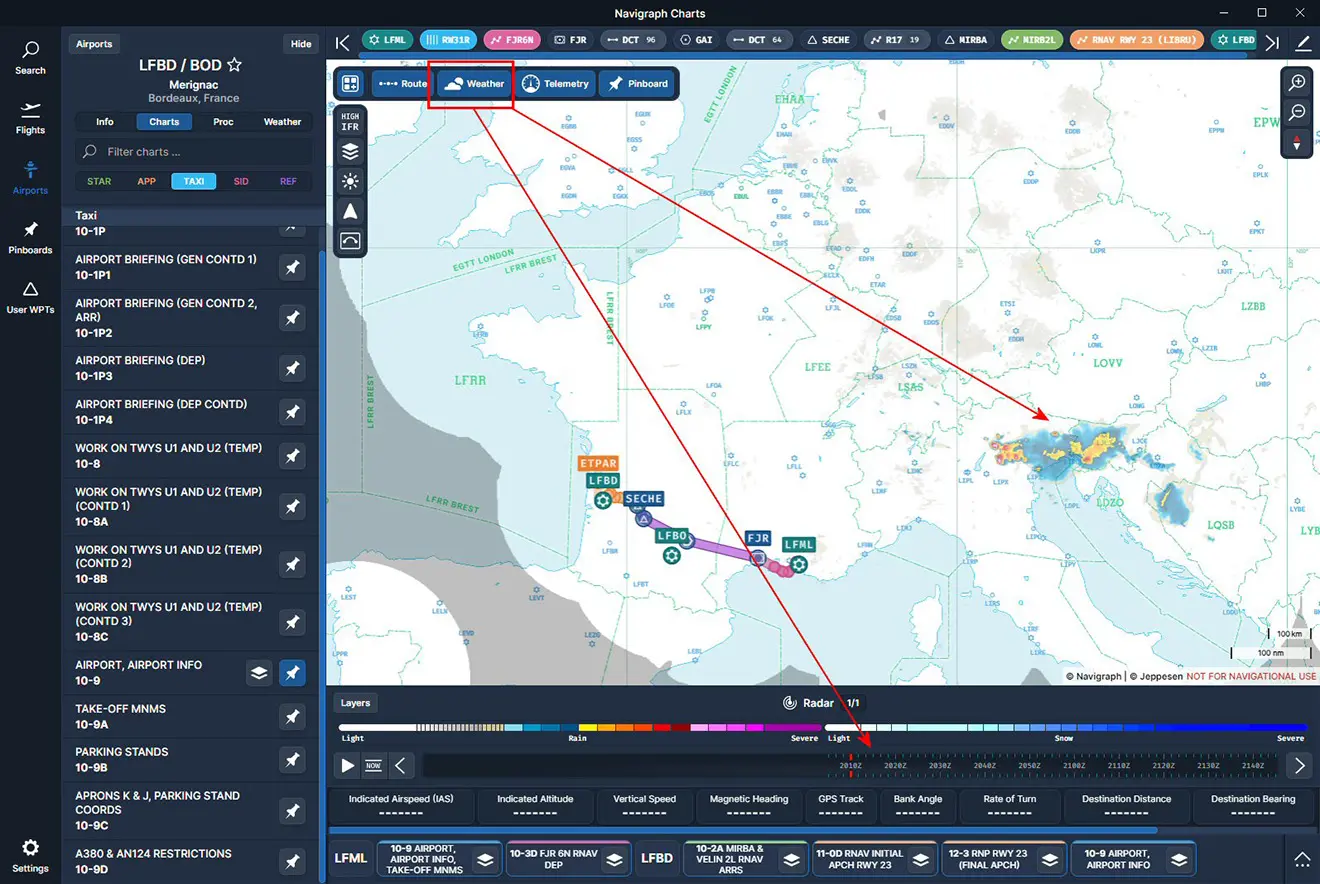Open 10-3D FJR 6N RNAV DEP chart

[554, 859]
